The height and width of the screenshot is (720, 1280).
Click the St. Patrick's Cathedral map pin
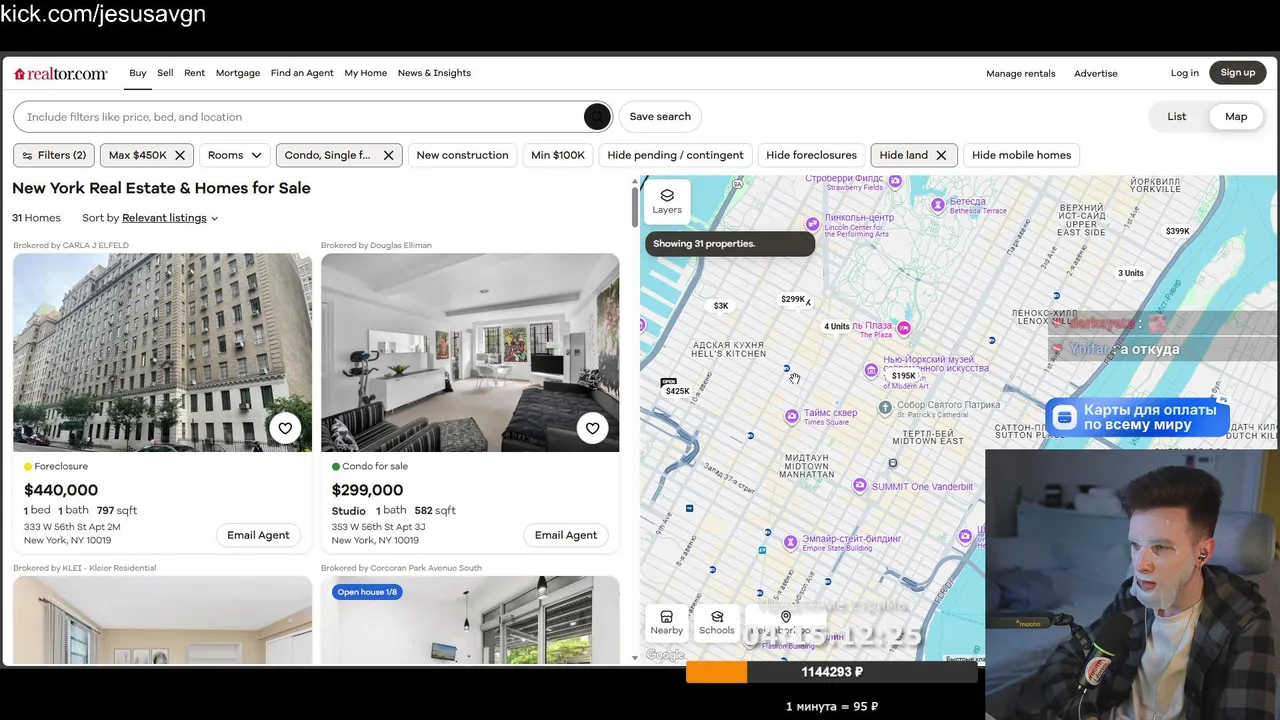pyautogui.click(x=885, y=407)
